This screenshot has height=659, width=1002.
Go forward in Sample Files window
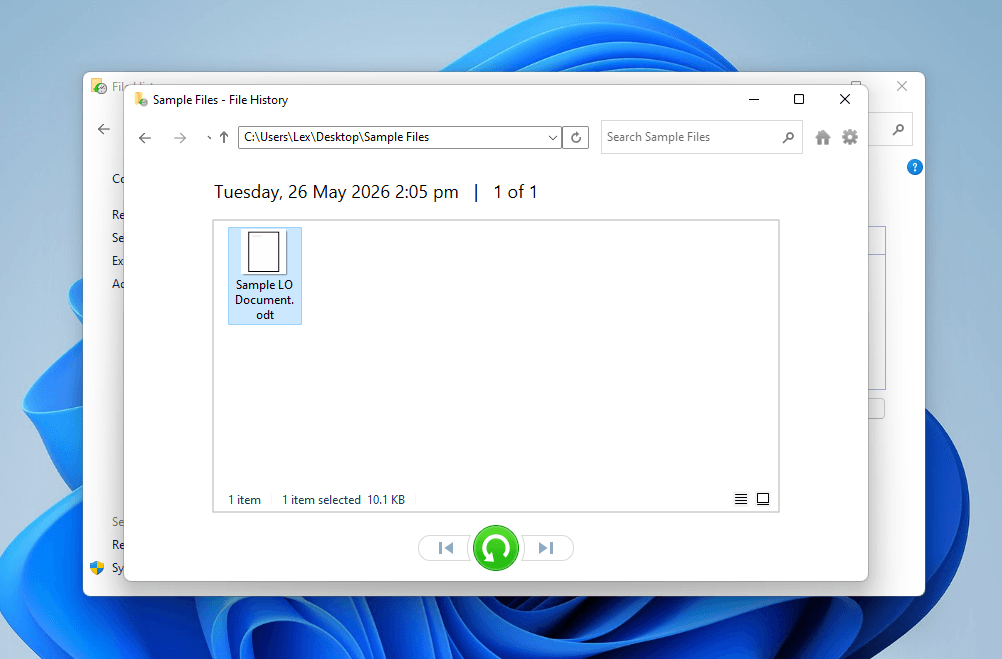coord(180,137)
